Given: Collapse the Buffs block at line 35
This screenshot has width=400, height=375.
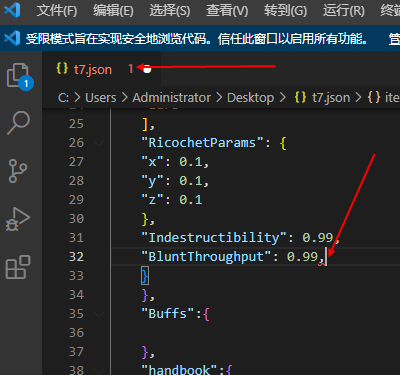Looking at the screenshot, I should point(99,314).
